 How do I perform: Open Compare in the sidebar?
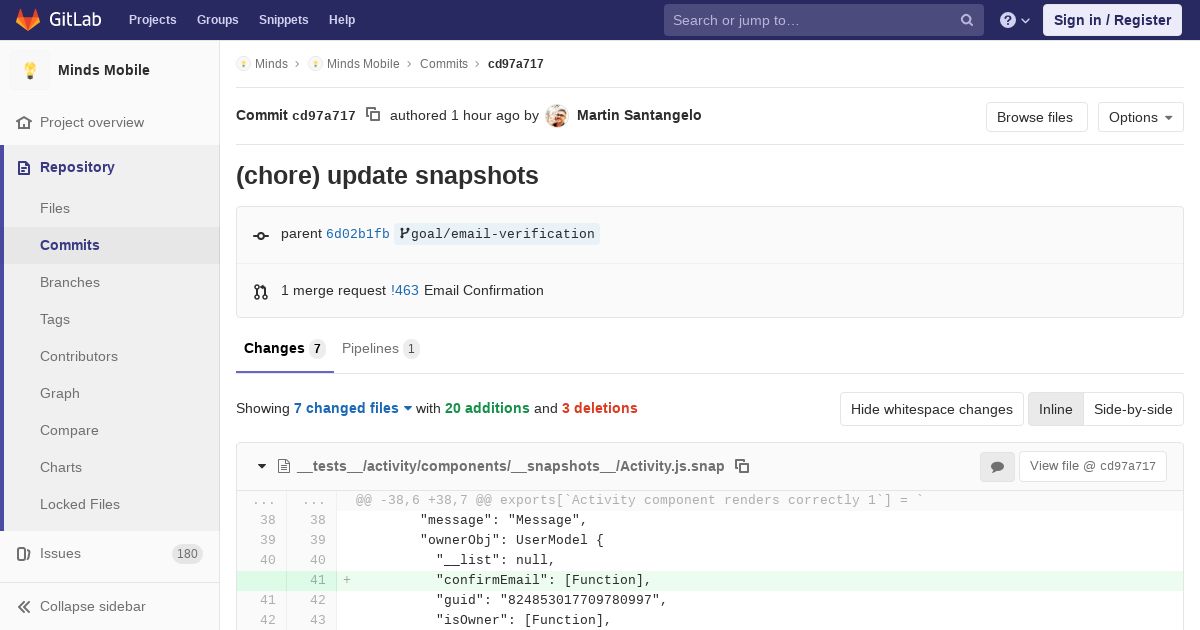click(69, 430)
